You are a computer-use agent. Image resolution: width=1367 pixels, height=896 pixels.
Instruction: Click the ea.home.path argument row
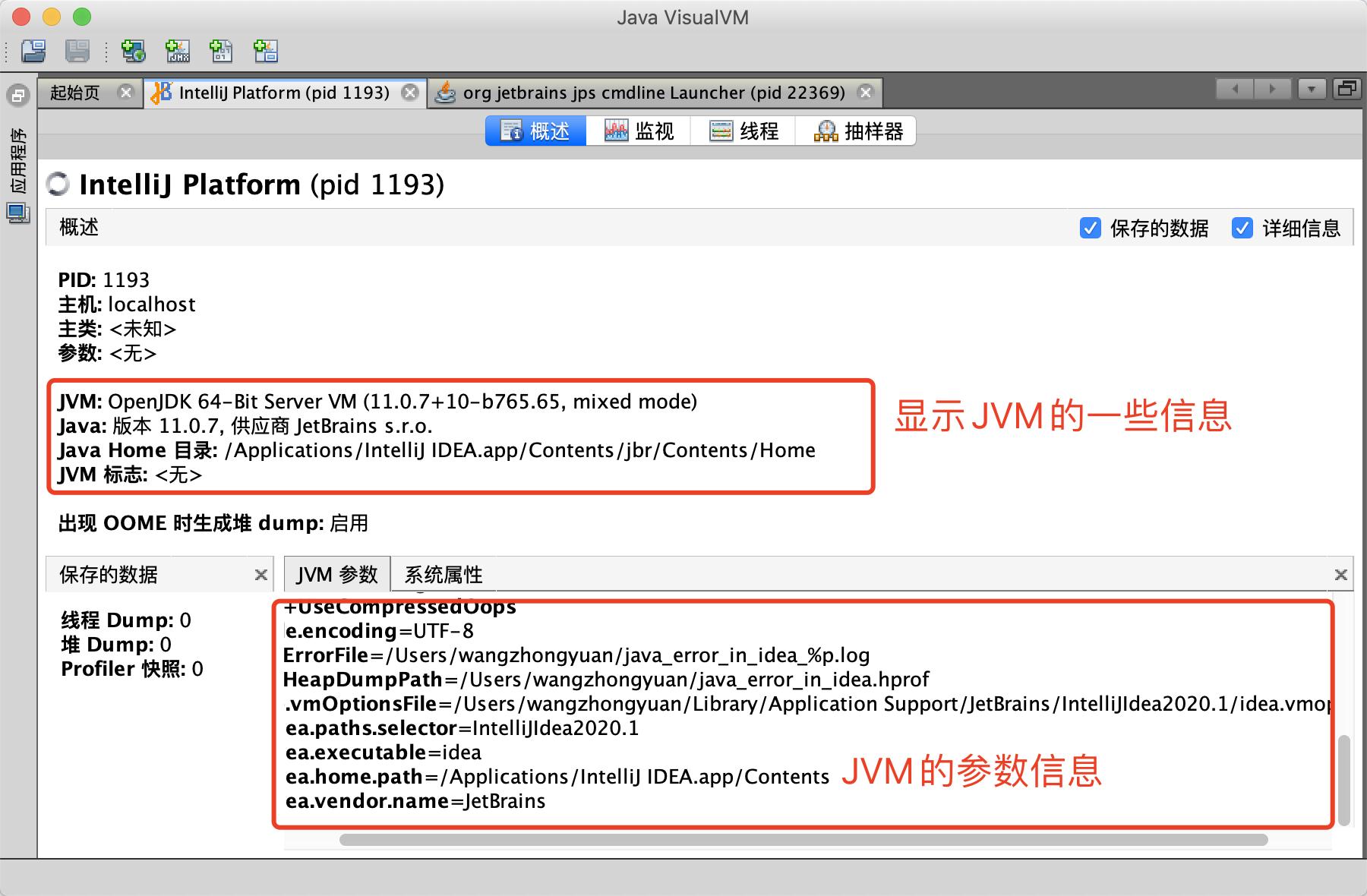pos(557,777)
